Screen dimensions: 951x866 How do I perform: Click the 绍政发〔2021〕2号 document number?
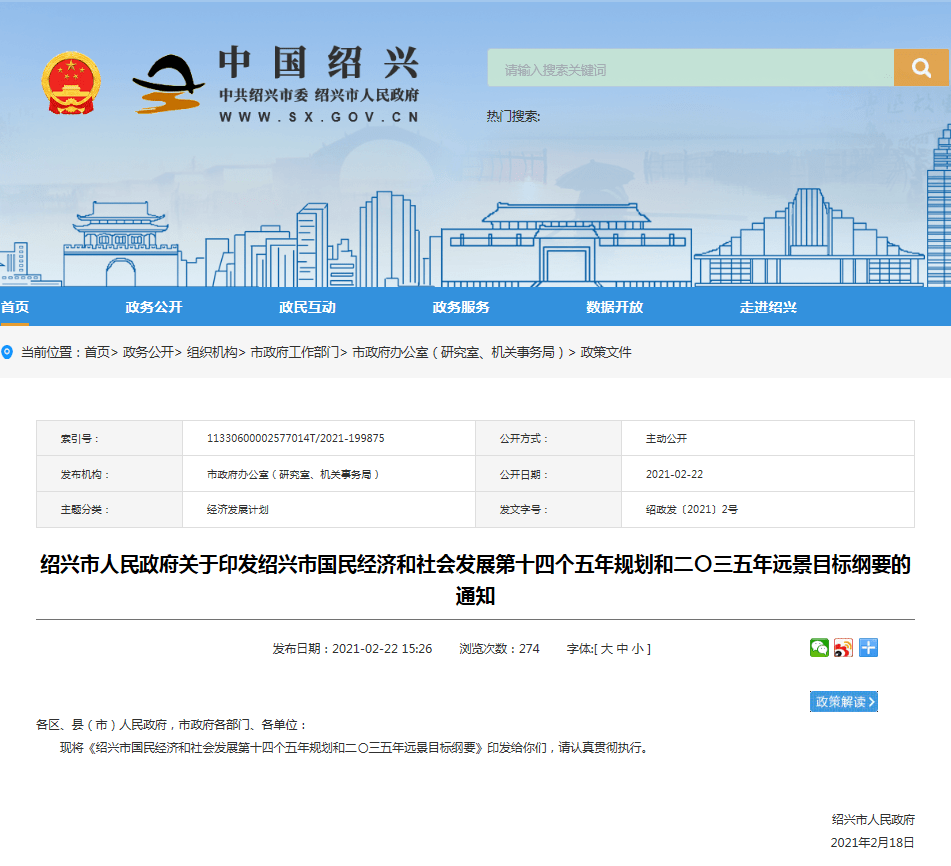point(691,509)
